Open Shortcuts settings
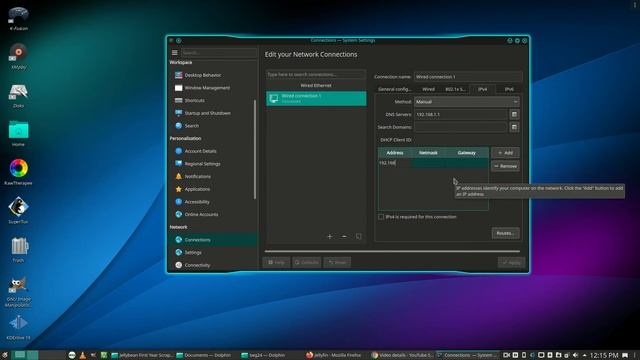This screenshot has width=640, height=360. click(x=194, y=100)
